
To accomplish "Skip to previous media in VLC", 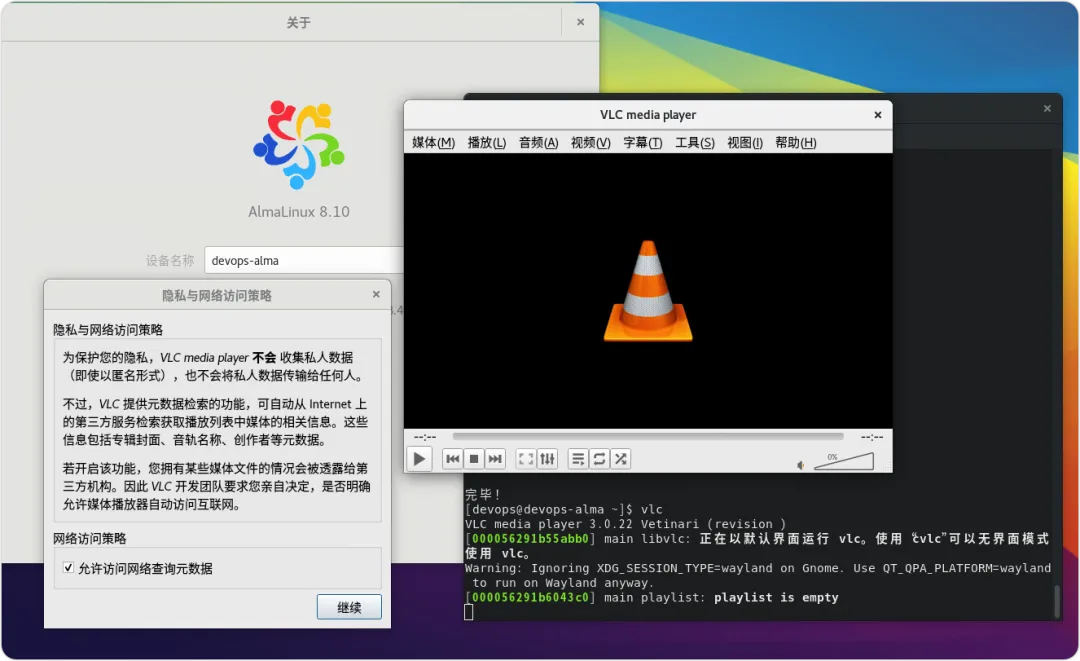I will coord(453,459).
